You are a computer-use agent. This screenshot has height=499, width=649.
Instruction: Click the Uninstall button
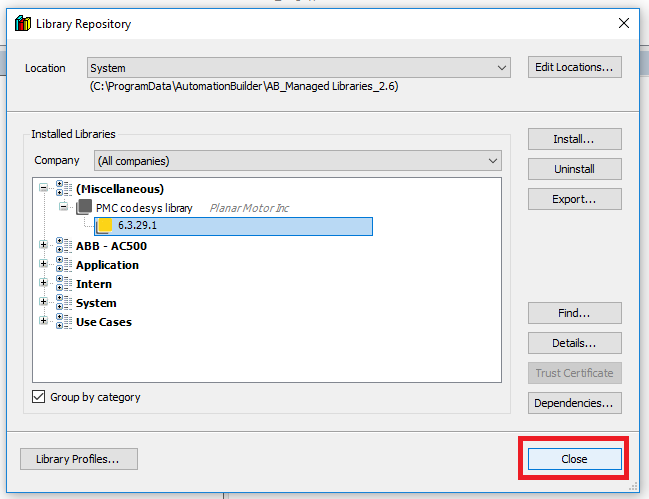[x=574, y=169]
